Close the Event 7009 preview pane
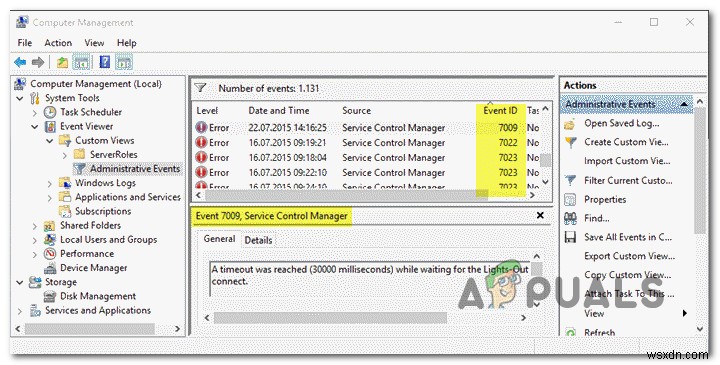720x365 pixels. pos(540,215)
